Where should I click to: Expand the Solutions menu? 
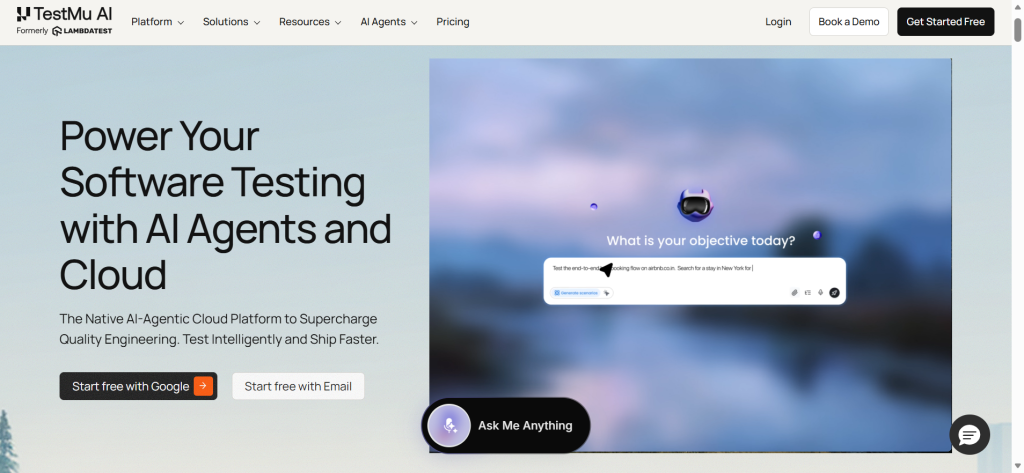231,22
